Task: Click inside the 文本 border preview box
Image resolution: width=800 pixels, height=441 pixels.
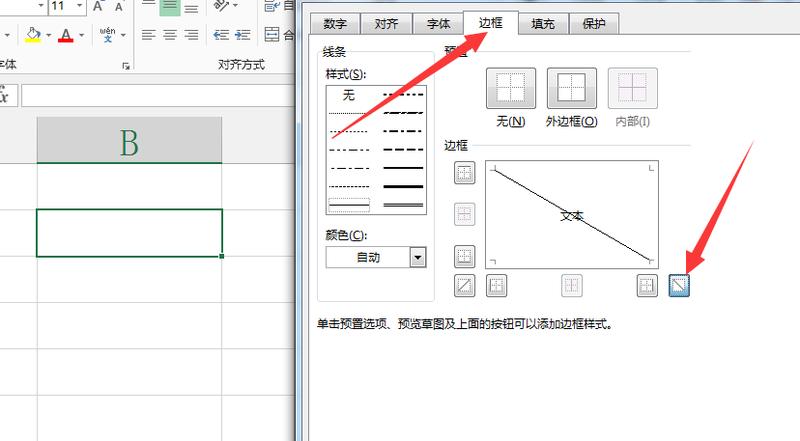Action: [x=571, y=215]
